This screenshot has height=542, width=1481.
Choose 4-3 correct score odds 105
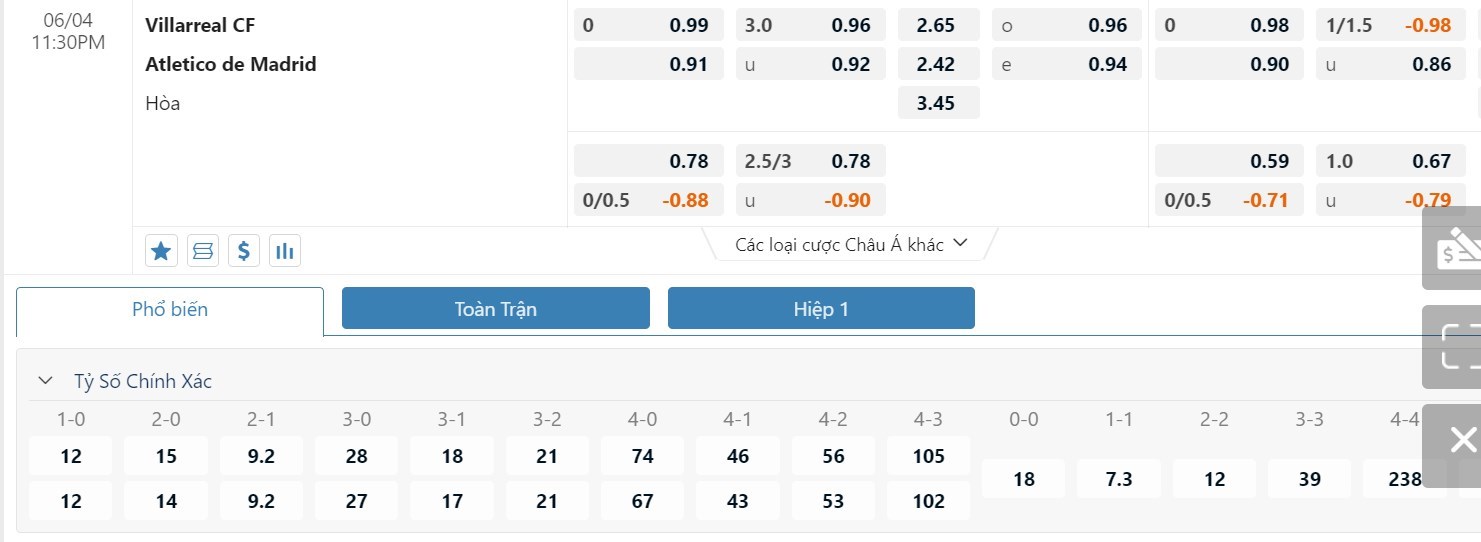point(929,456)
